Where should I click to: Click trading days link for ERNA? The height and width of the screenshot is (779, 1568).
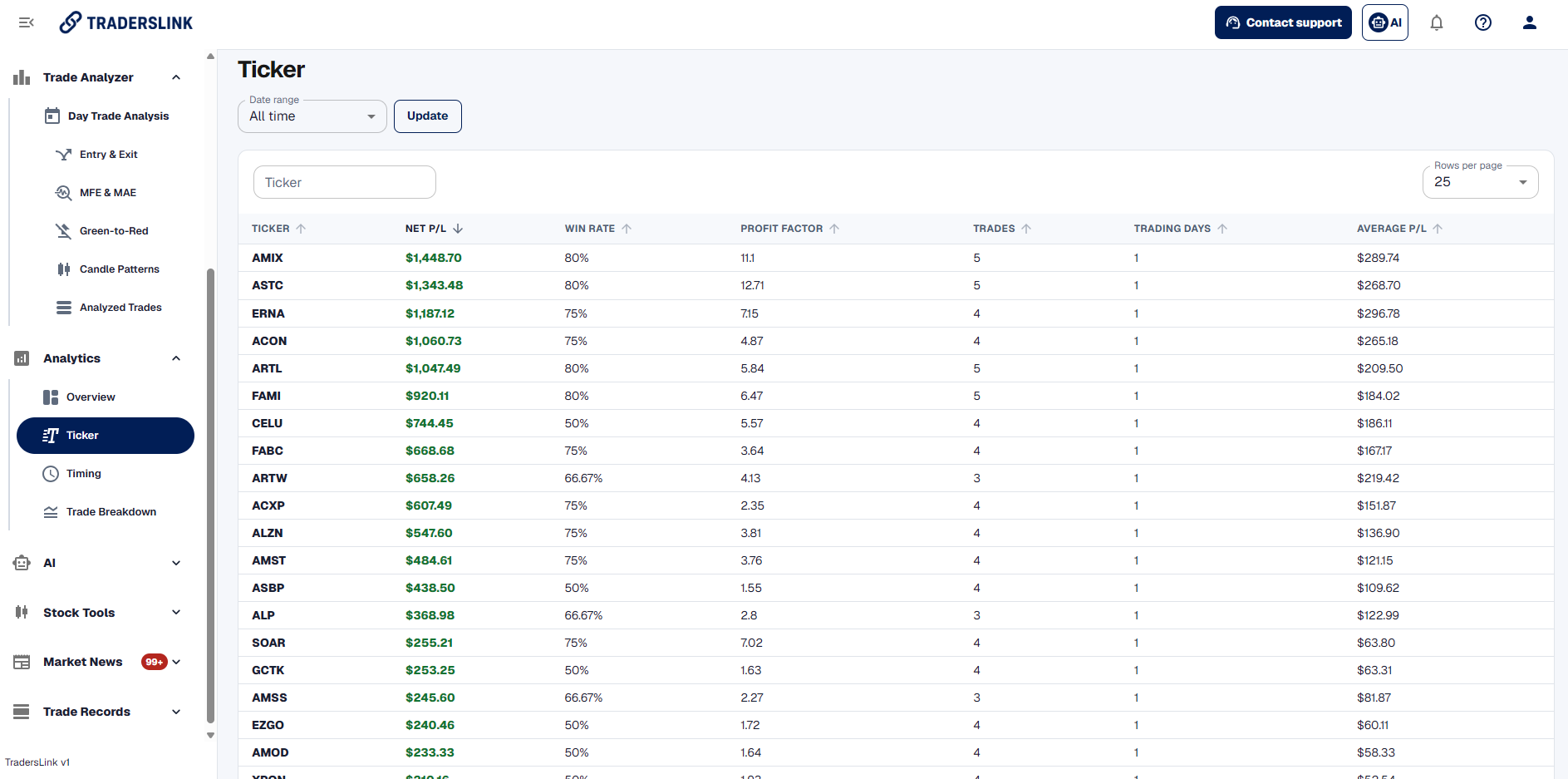point(1136,314)
